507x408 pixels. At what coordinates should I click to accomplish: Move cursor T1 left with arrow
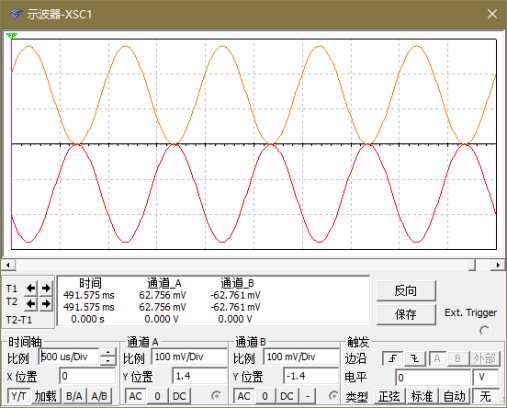31,288
